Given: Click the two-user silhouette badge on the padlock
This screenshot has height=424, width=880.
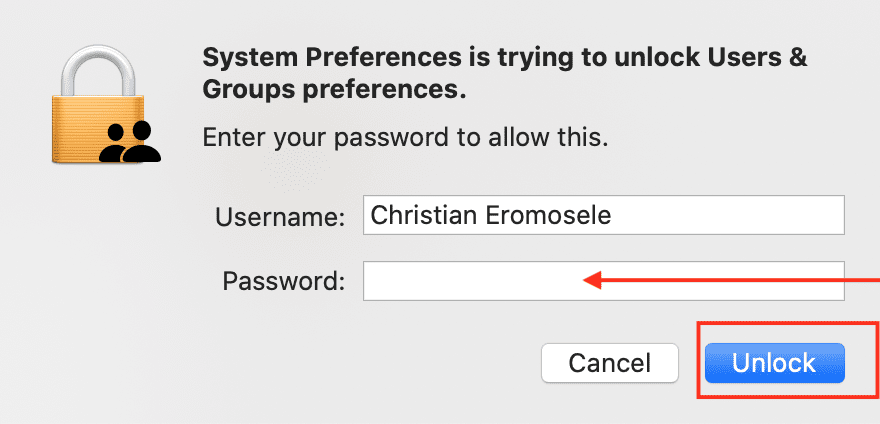Looking at the screenshot, I should [130, 142].
